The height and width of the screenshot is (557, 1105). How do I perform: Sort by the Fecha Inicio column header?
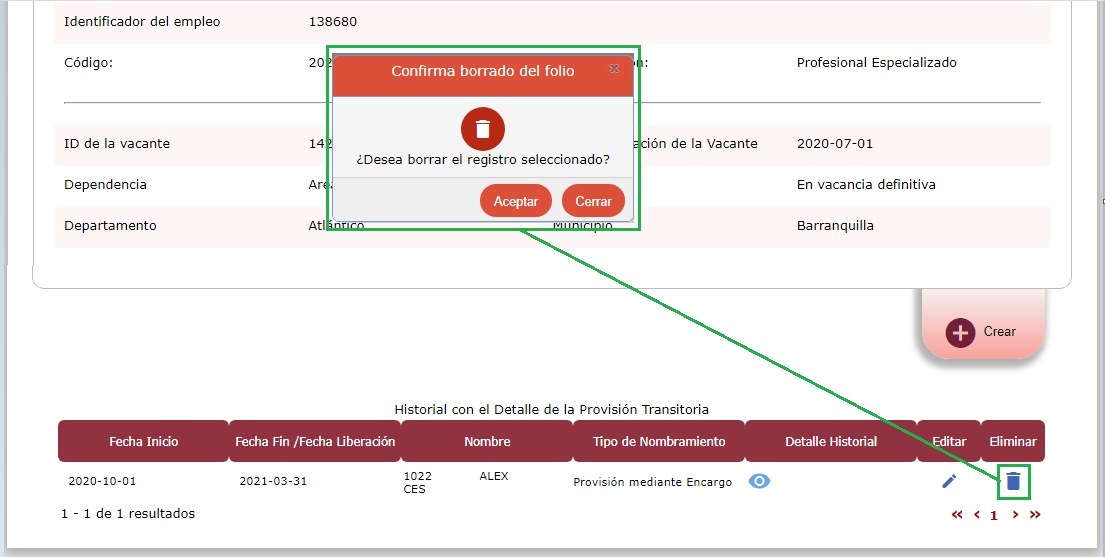click(143, 441)
